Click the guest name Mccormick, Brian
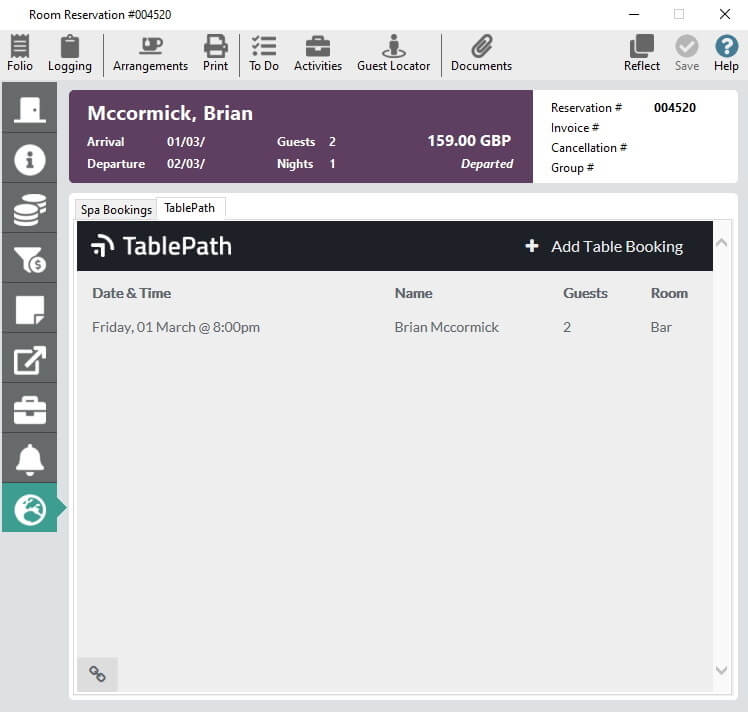This screenshot has height=712, width=748. 170,114
